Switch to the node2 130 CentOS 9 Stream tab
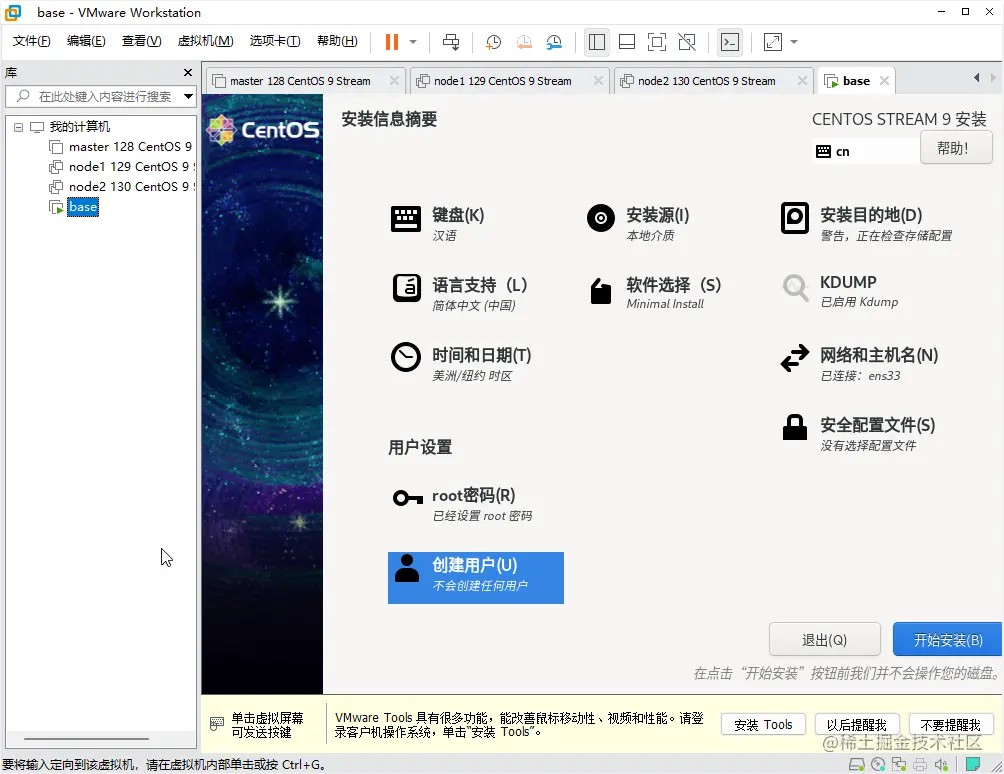The height and width of the screenshot is (774, 1004). pyautogui.click(x=706, y=81)
